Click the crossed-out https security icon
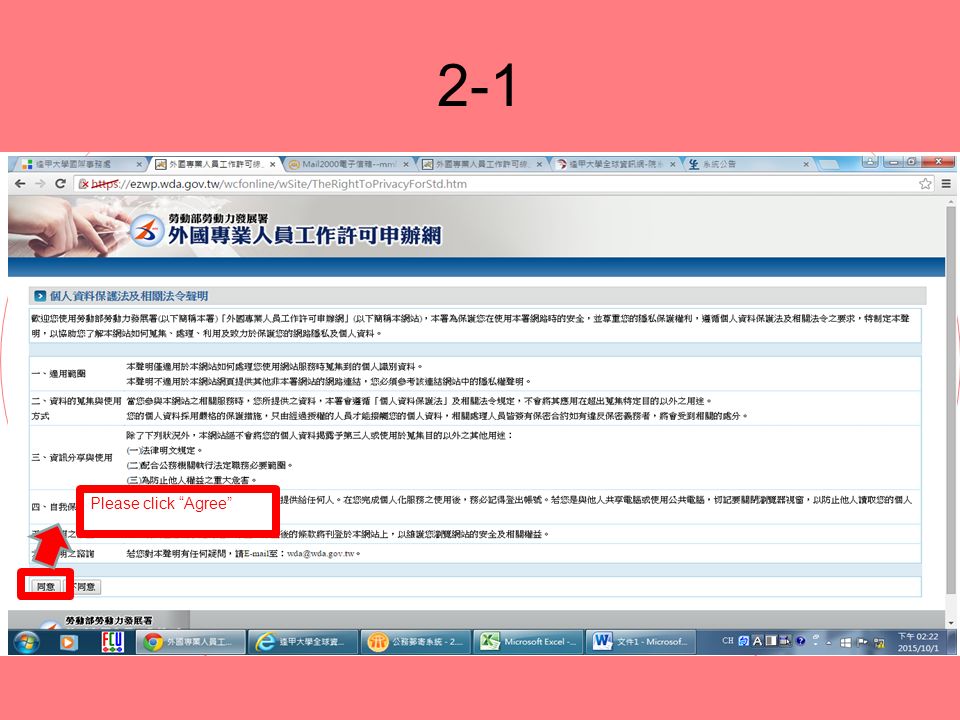This screenshot has width=960, height=720. tap(84, 184)
